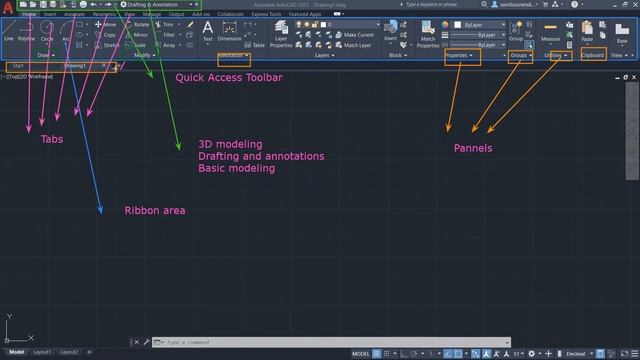The image size is (640, 360).
Task: Select the Circle tool
Action: point(47,31)
